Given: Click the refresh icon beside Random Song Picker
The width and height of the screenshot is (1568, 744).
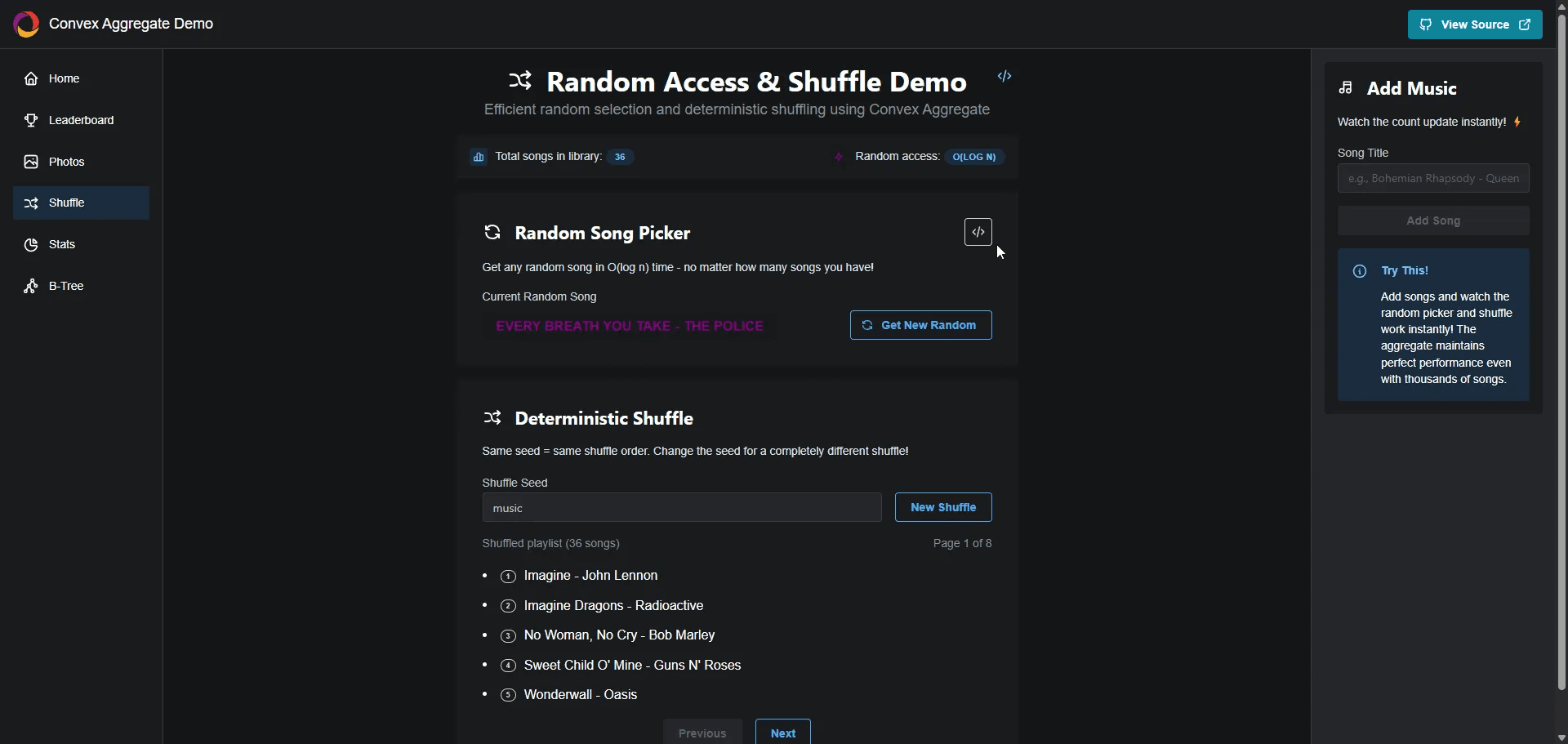Looking at the screenshot, I should tap(492, 233).
